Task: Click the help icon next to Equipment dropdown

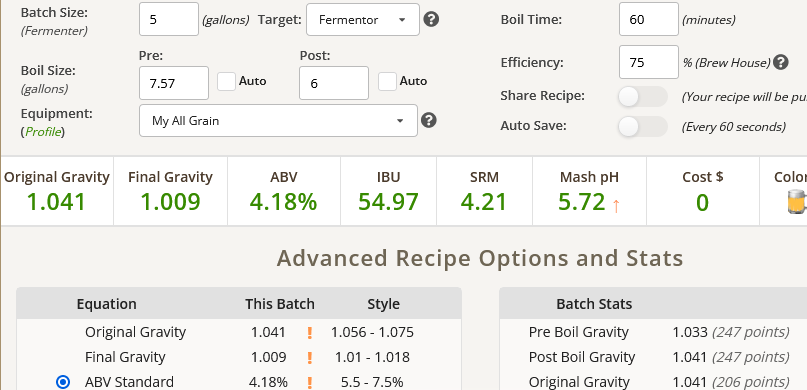Action: pyautogui.click(x=429, y=120)
